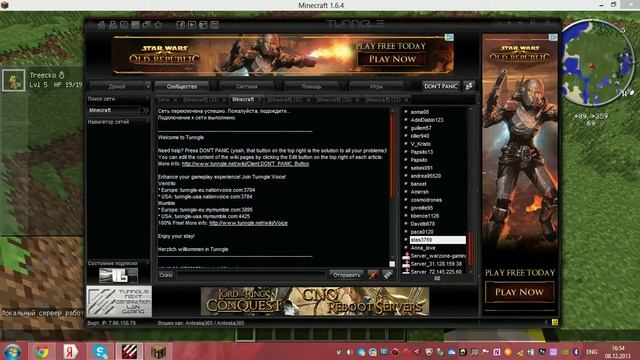Click the chat message input field
640x360 pixels.
tap(251, 275)
